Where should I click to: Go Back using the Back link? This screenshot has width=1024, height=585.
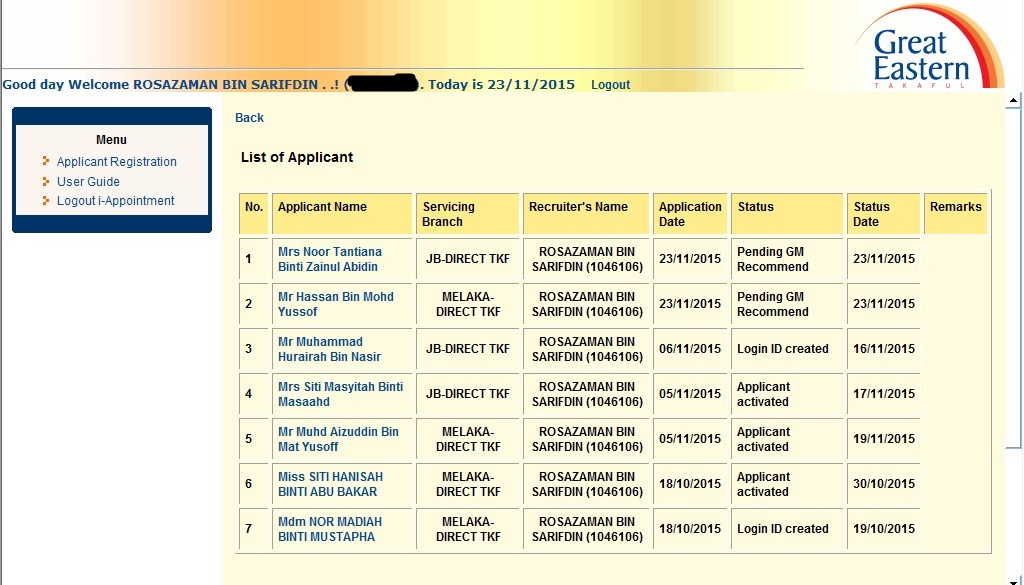click(x=249, y=118)
